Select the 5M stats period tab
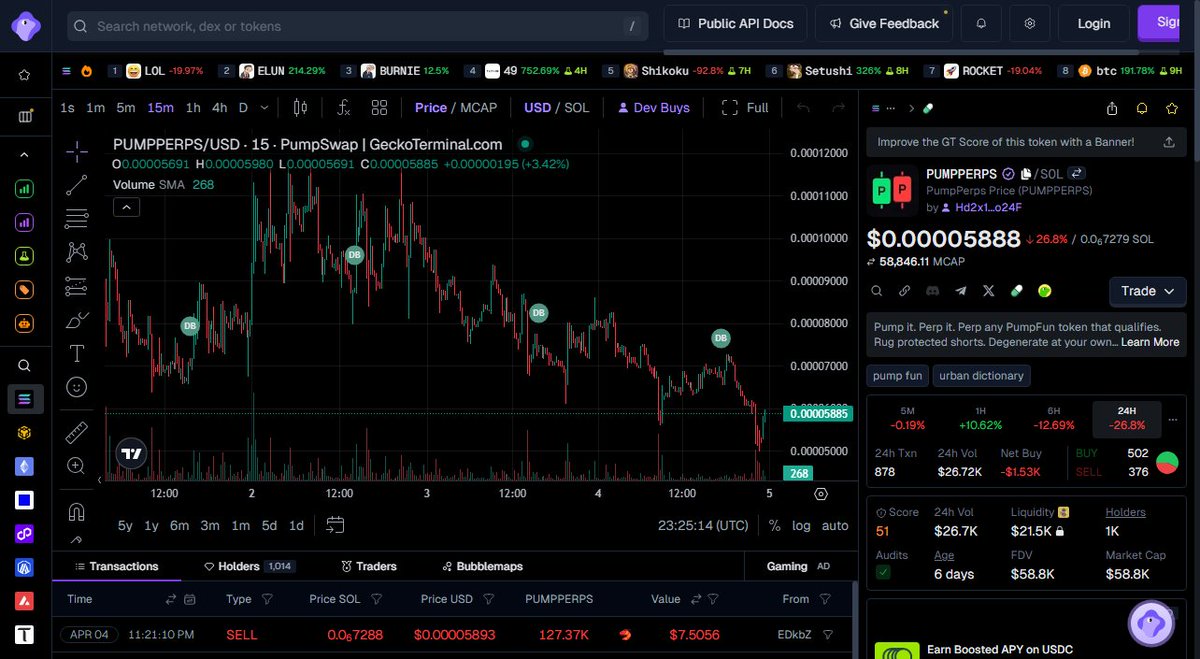1200x659 pixels. [907, 418]
